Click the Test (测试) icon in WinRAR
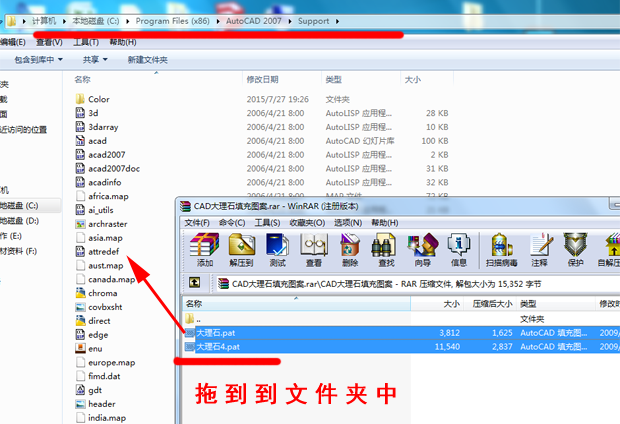The height and width of the screenshot is (424, 620). pos(277,250)
